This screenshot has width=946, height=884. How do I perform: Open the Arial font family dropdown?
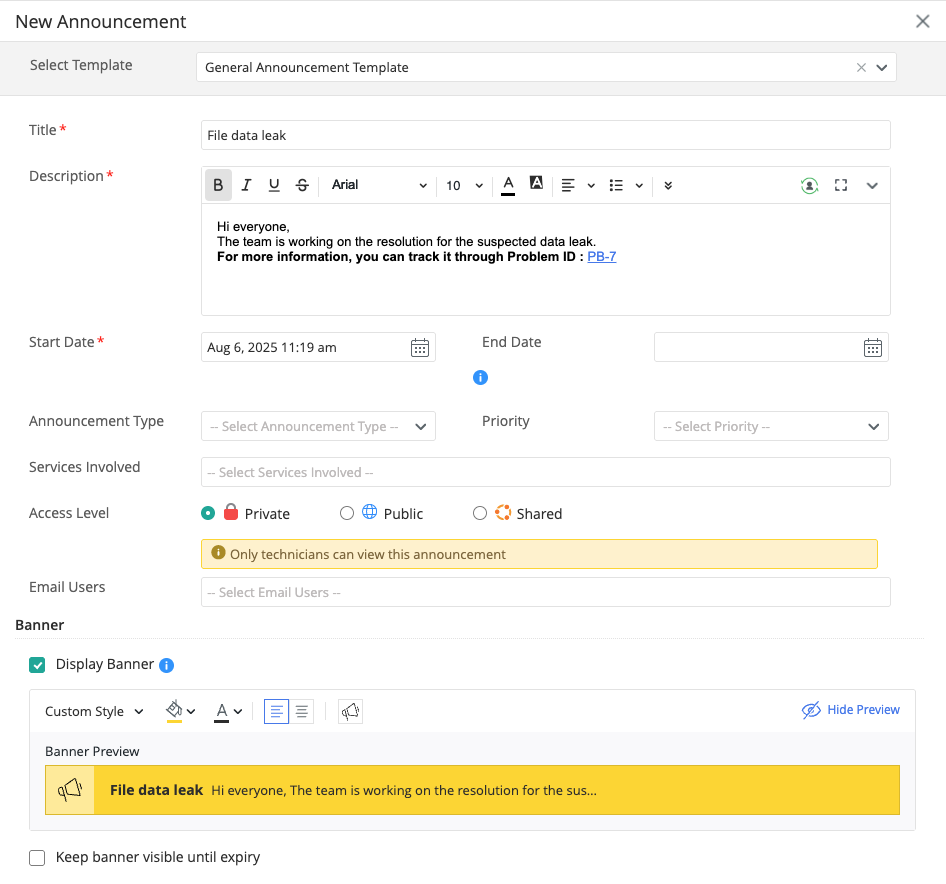[379, 185]
